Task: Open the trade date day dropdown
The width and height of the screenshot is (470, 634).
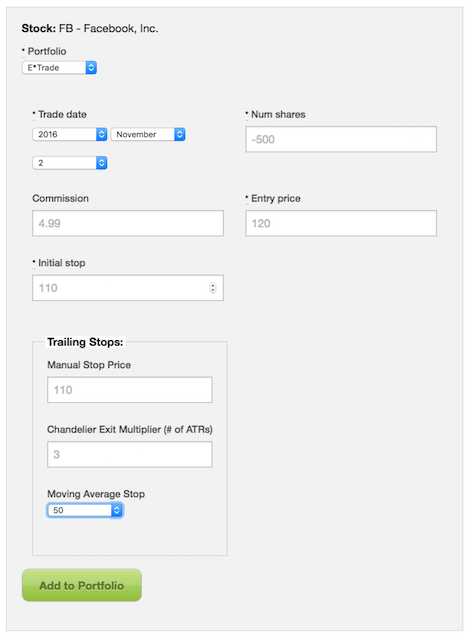Action: click(70, 163)
